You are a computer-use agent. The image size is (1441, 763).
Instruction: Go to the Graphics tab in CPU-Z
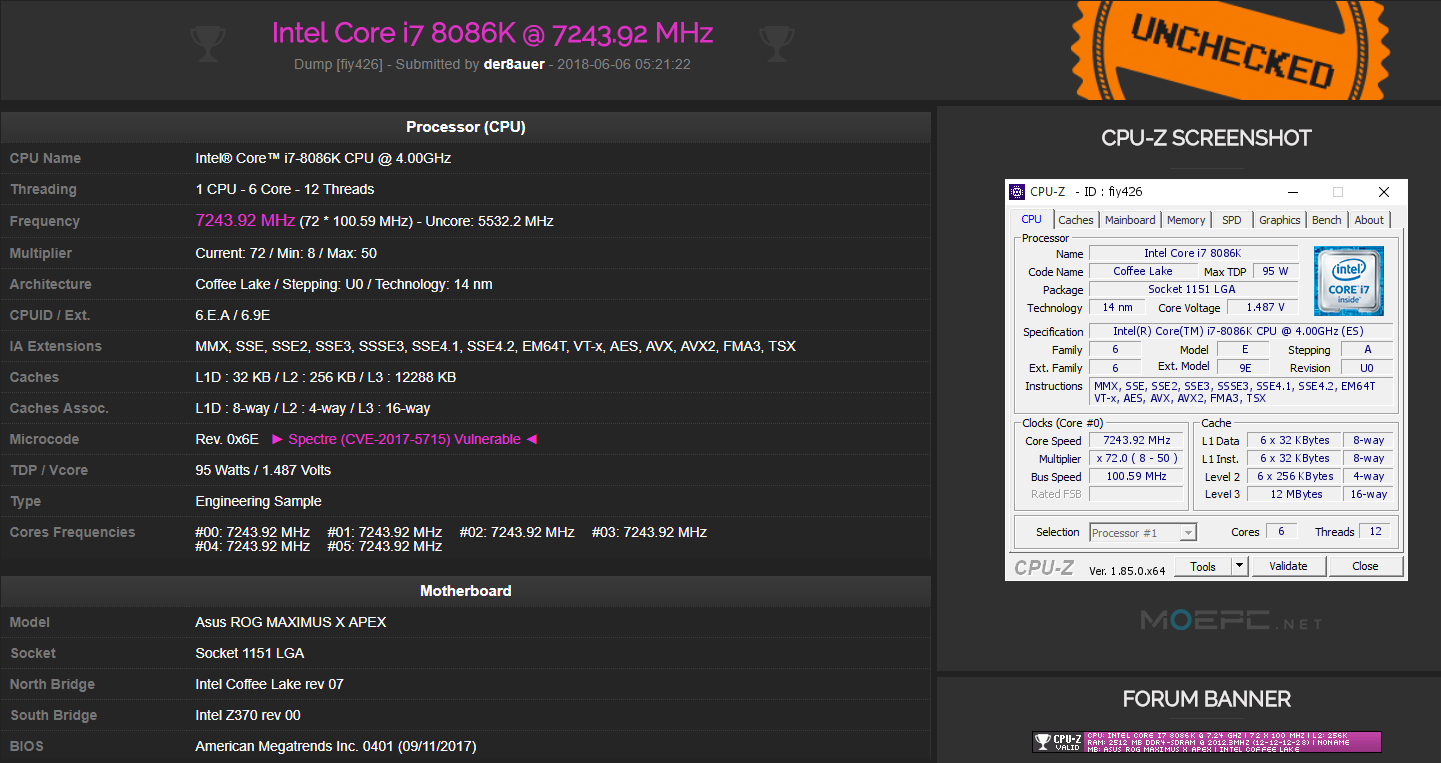tap(1280, 220)
